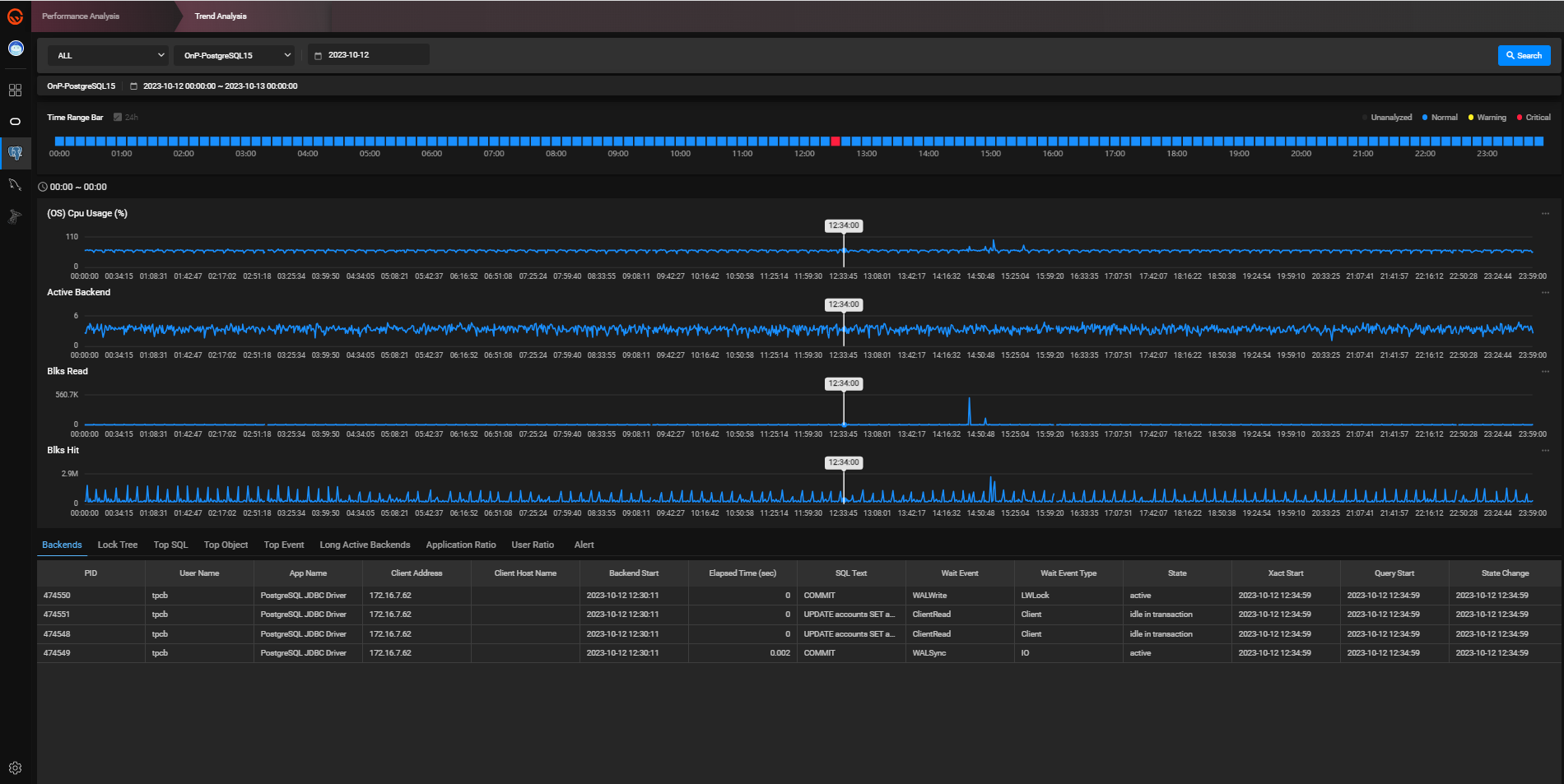Click the orange app logo icon
Viewport: 1564px width, 784px height.
click(x=15, y=16)
